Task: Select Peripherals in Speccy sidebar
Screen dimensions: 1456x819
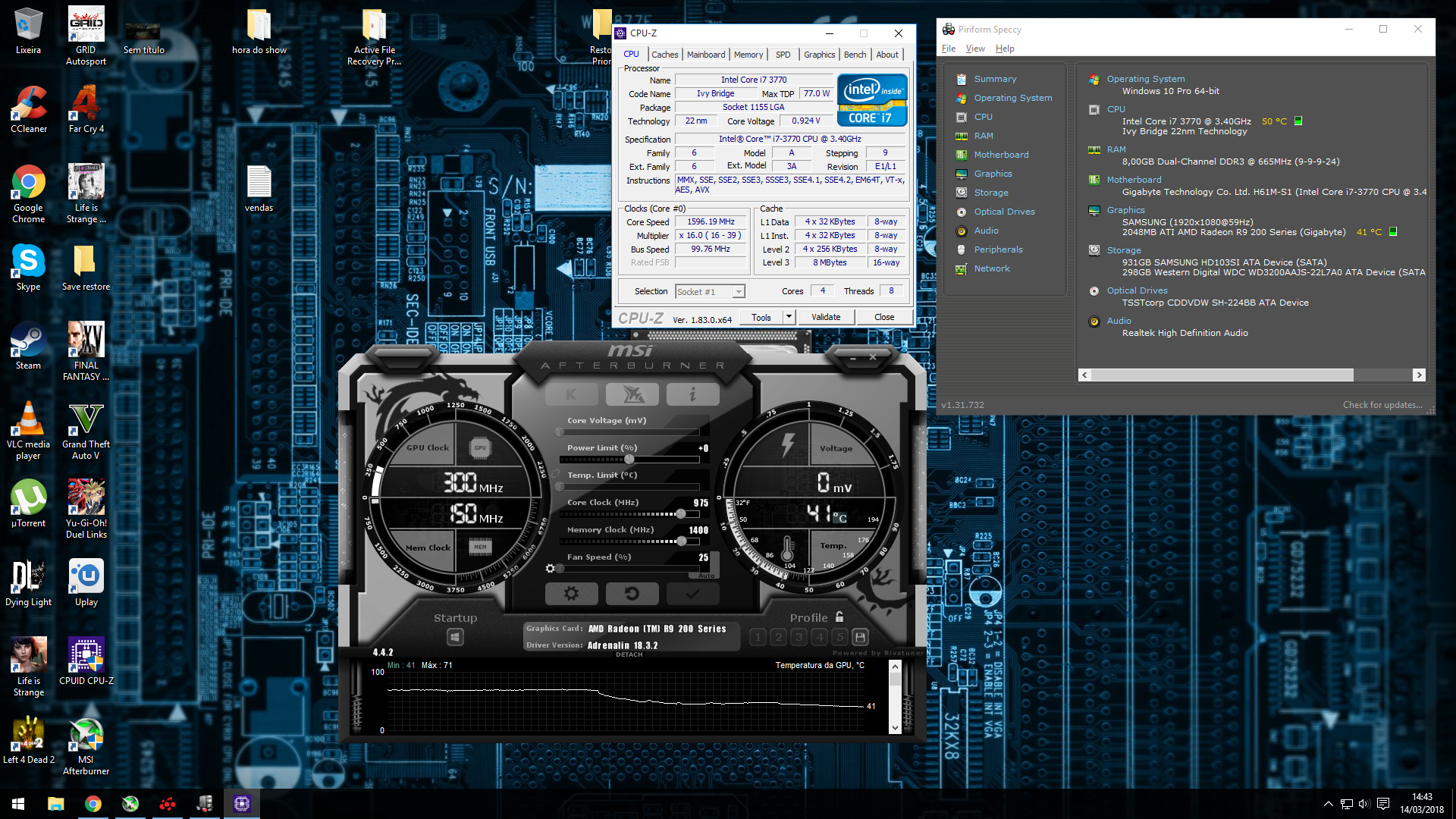Action: [998, 249]
